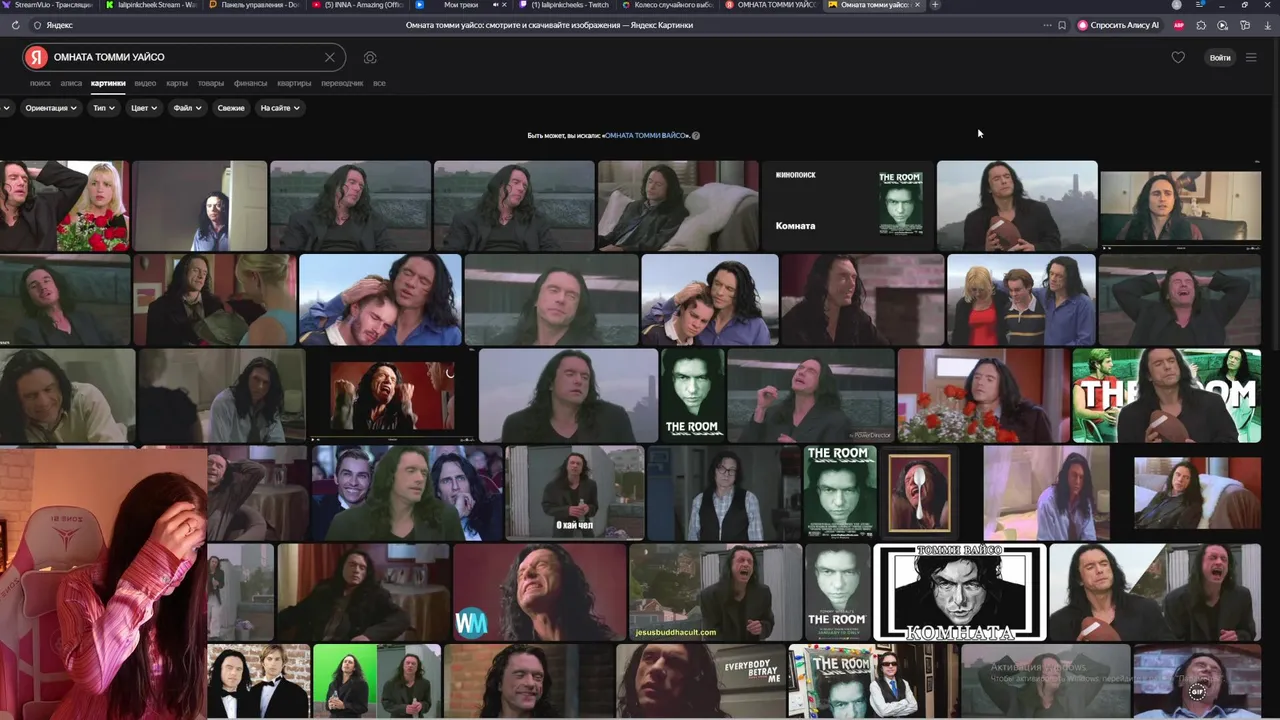Switch to Колесо случайного выбора tab
Screen dimensions: 1280x720
pyautogui.click(x=667, y=5)
